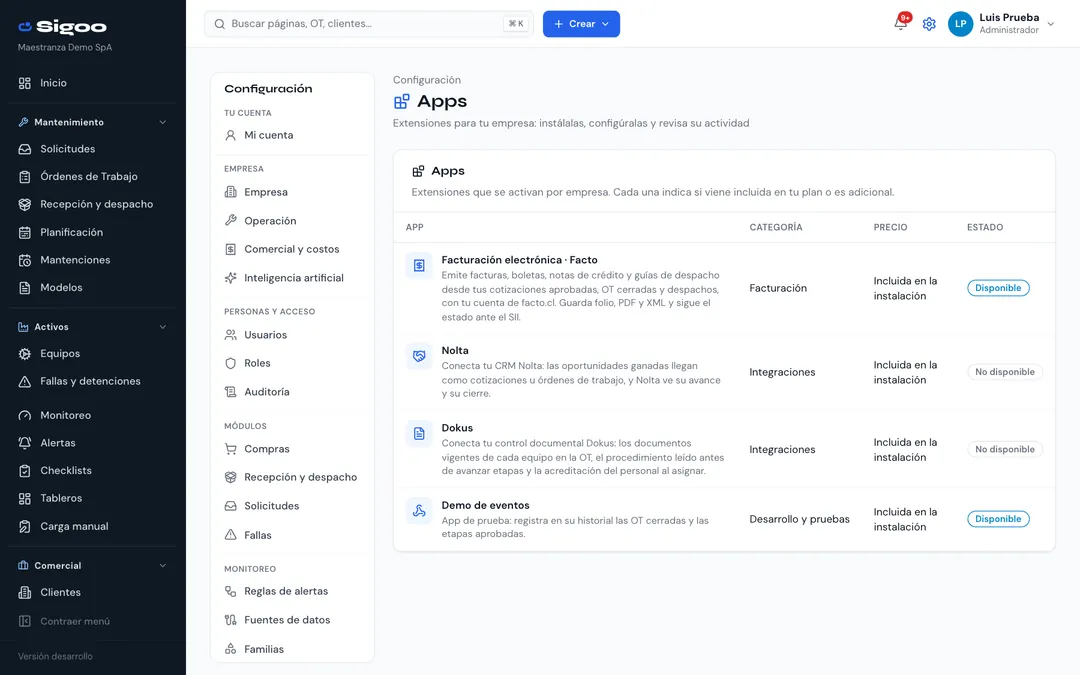1080x675 pixels.
Task: Open Comercial y costos settings
Action: 292,249
